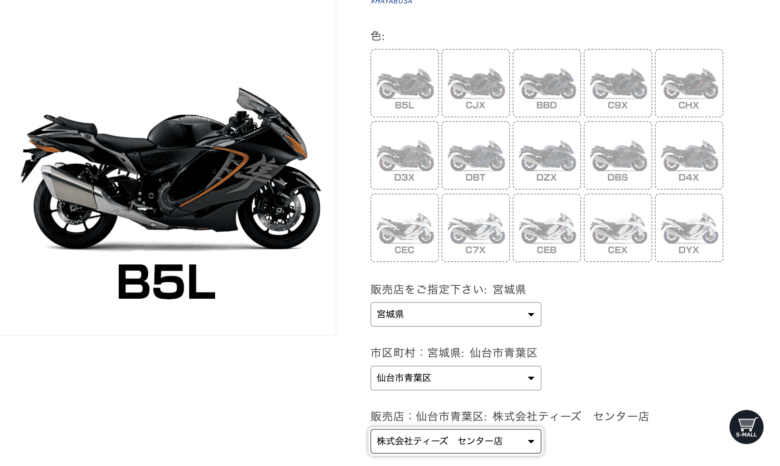Choose the CJX color option
Screen dimensions: 780x466
point(476,83)
